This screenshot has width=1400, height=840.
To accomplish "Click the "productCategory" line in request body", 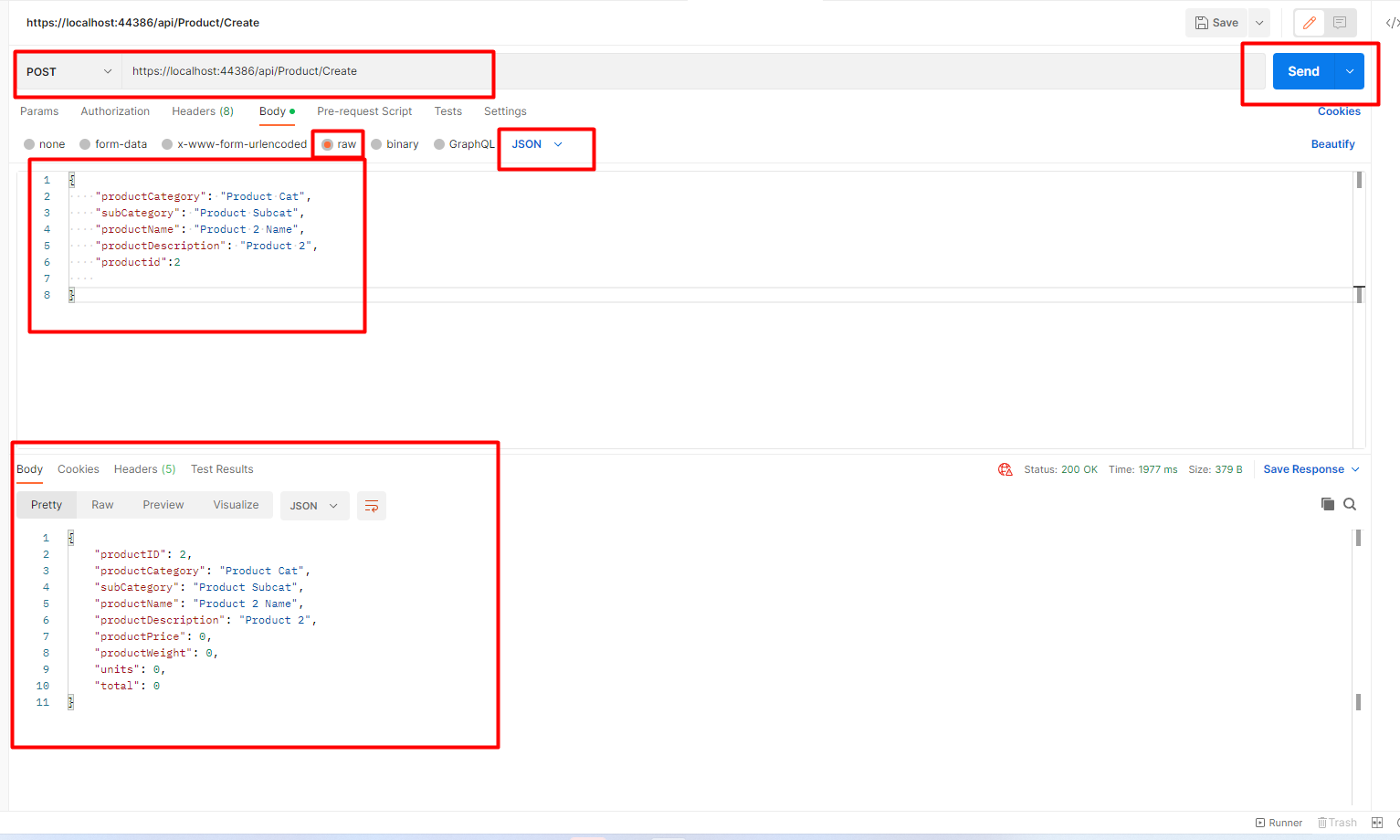I will coord(204,196).
